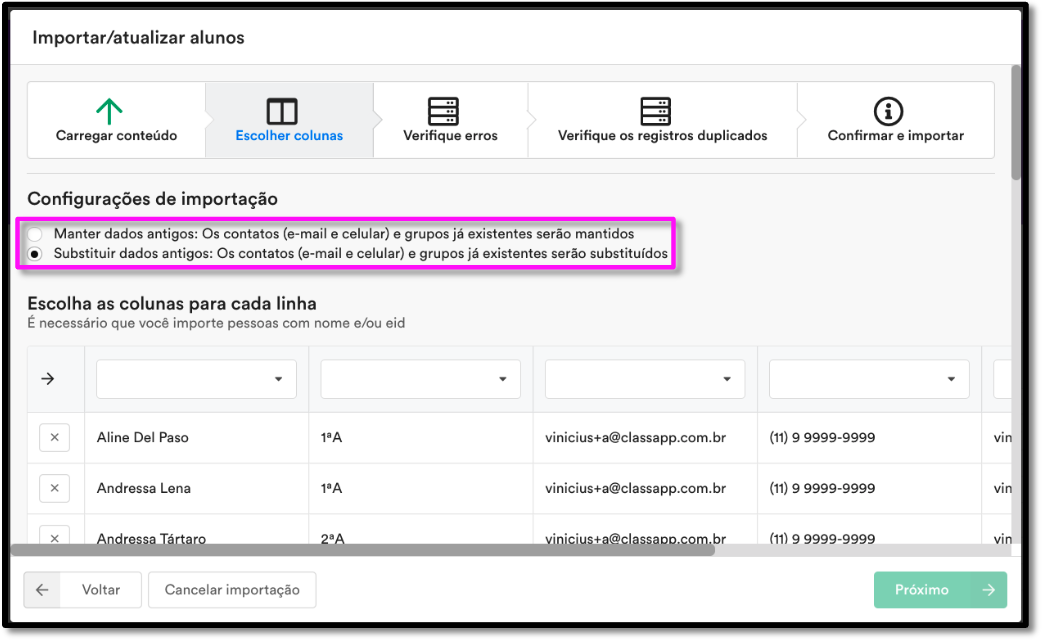Click the Confirmar e importar info icon
This screenshot has width=1043, height=641.
(x=888, y=110)
